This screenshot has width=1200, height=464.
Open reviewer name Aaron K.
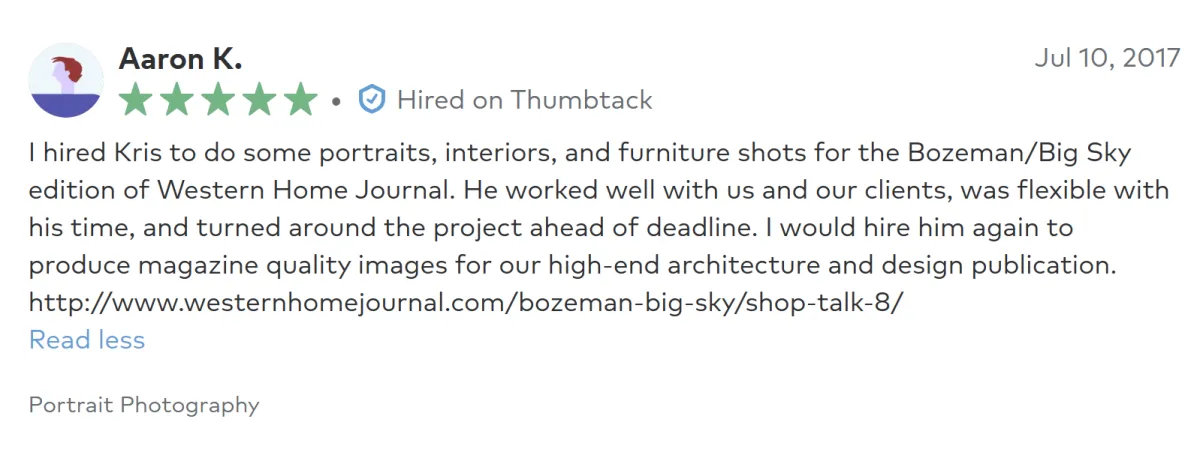(180, 59)
